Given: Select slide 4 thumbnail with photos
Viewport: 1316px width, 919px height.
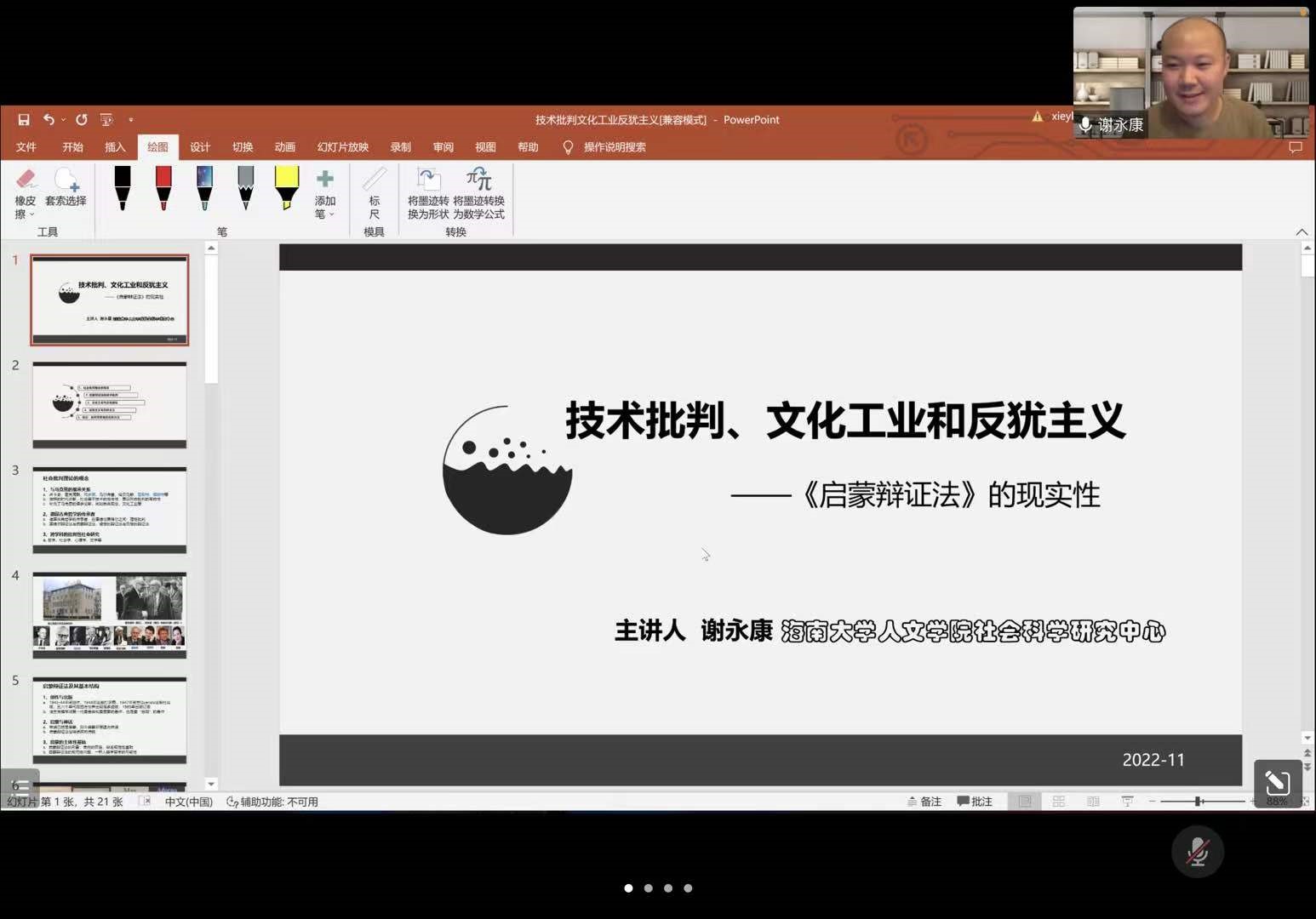Looking at the screenshot, I should tap(109, 615).
